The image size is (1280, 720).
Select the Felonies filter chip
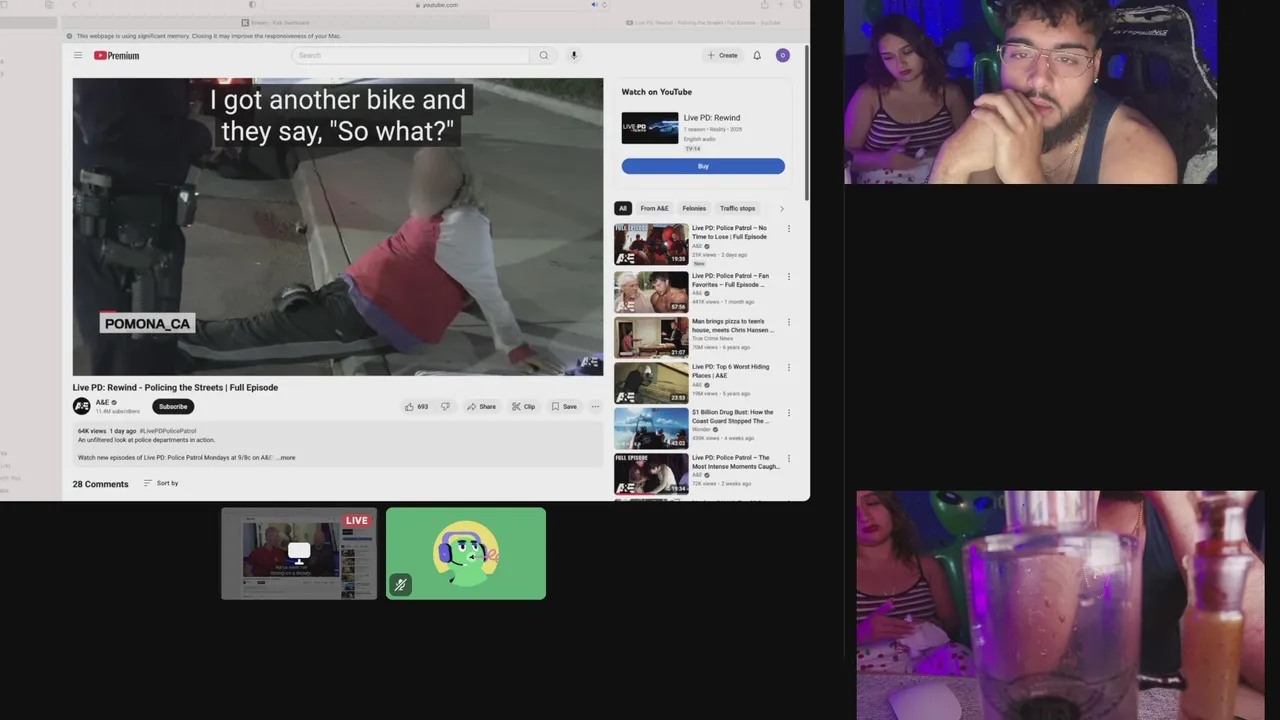[x=694, y=208]
